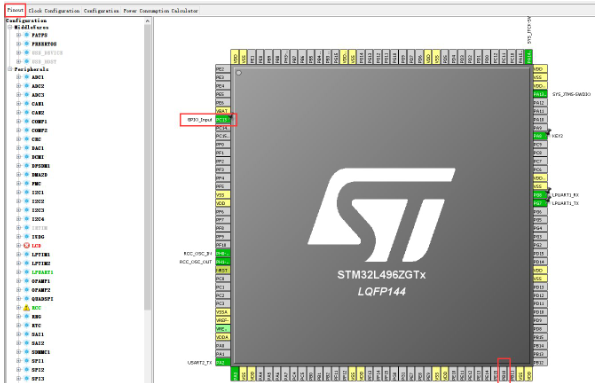The height and width of the screenshot is (383, 614).
Task: Open the Clock Configuration tab
Action: 54,11
